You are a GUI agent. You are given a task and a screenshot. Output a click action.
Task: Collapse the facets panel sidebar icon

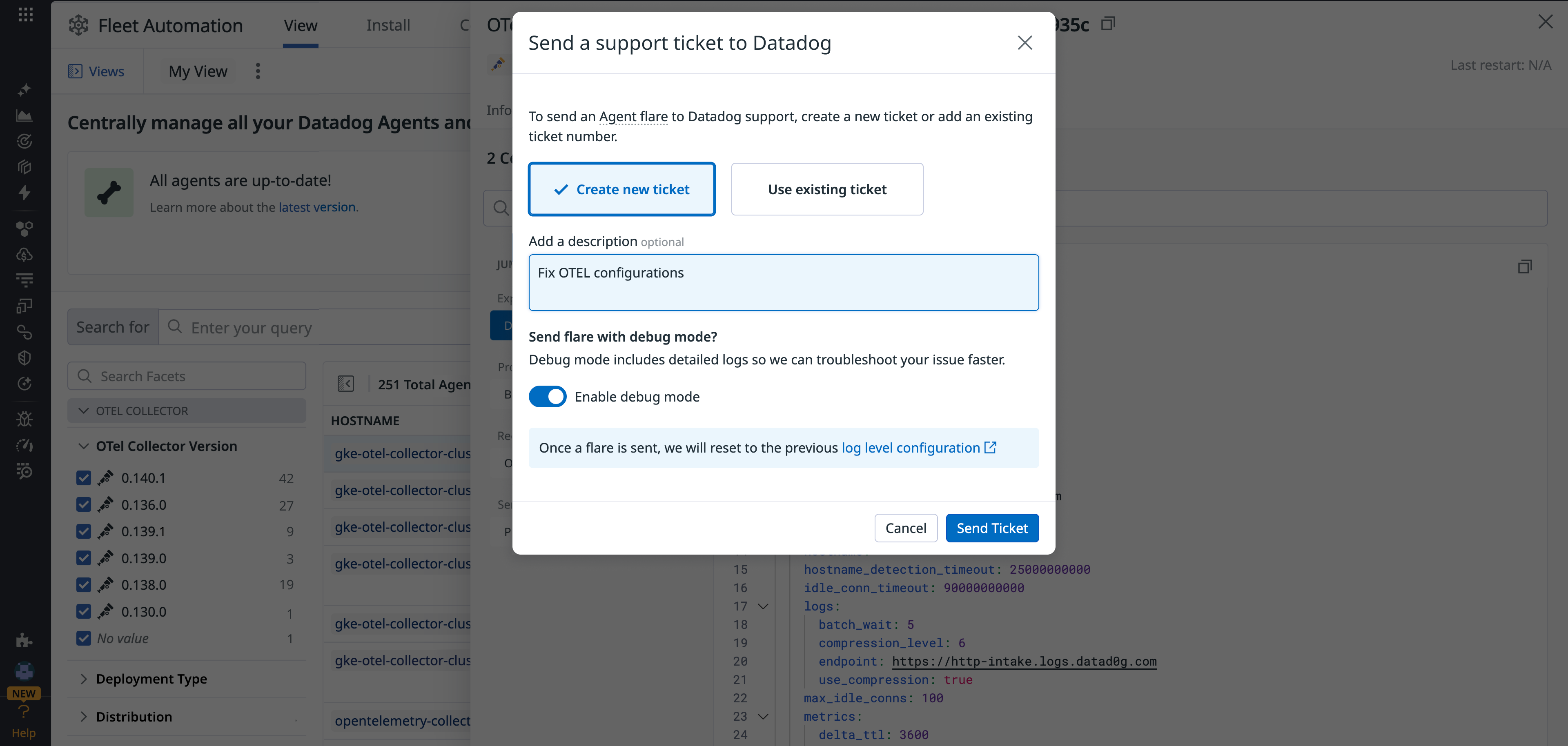pyautogui.click(x=346, y=384)
